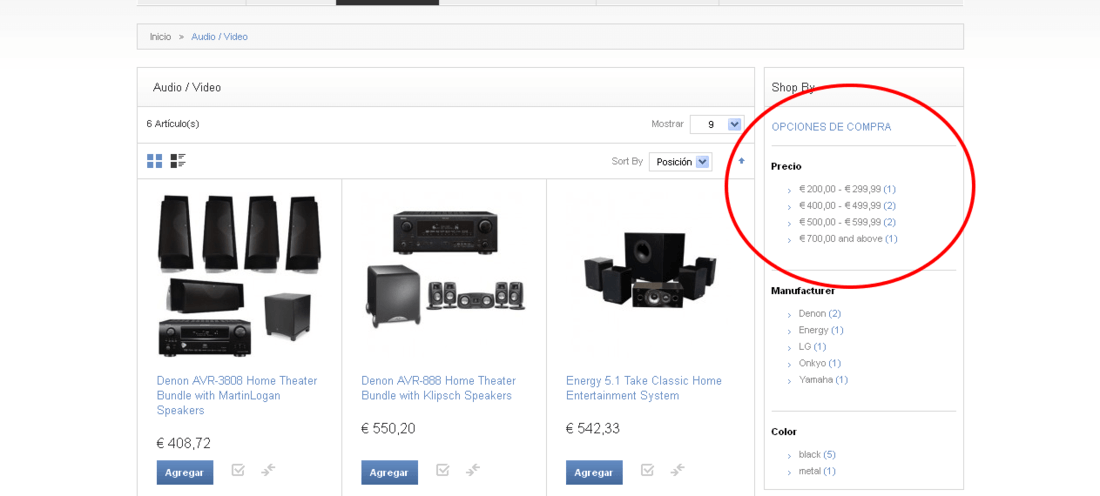Click the price '€ 542,33'
The width and height of the screenshot is (1100, 496).
tap(593, 428)
